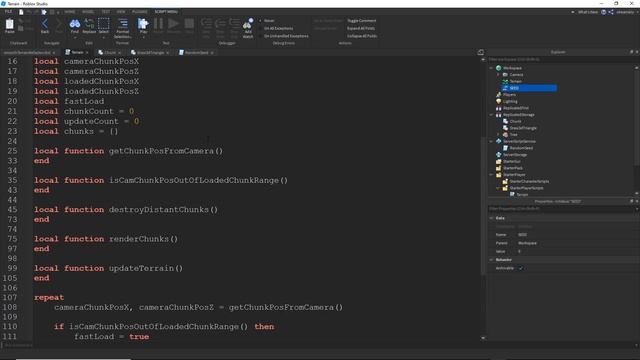The height and width of the screenshot is (360, 640).
Task: Expand the Camera tree node
Action: pos(498,75)
